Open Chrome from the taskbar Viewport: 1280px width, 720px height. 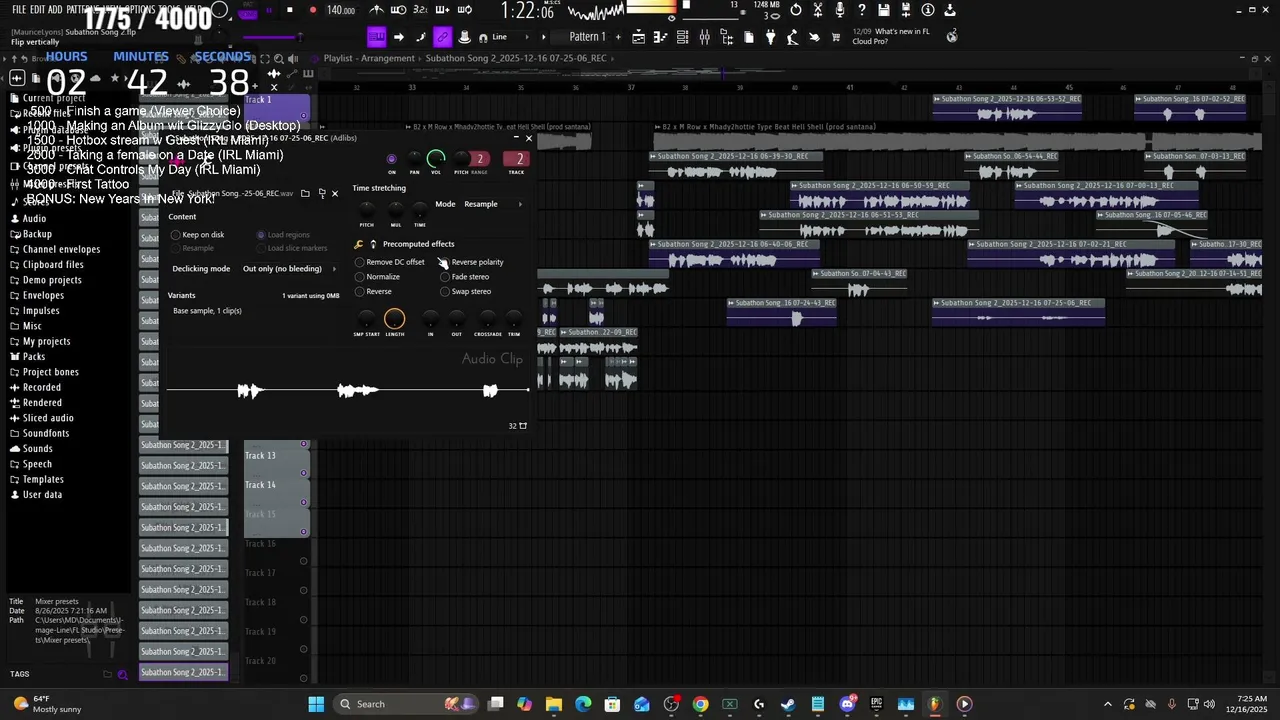point(700,704)
